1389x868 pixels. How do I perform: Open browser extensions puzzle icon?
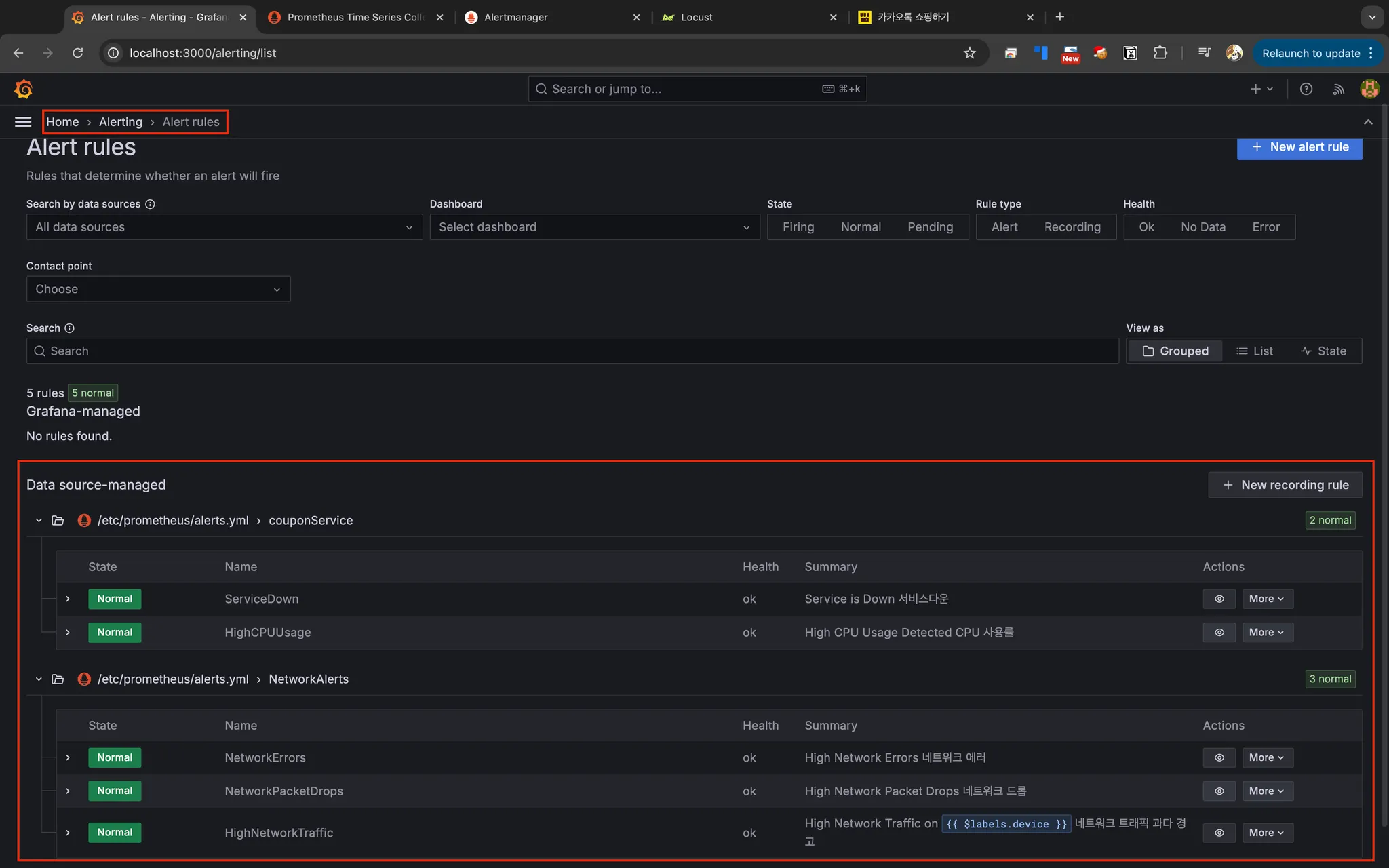pyautogui.click(x=1160, y=53)
